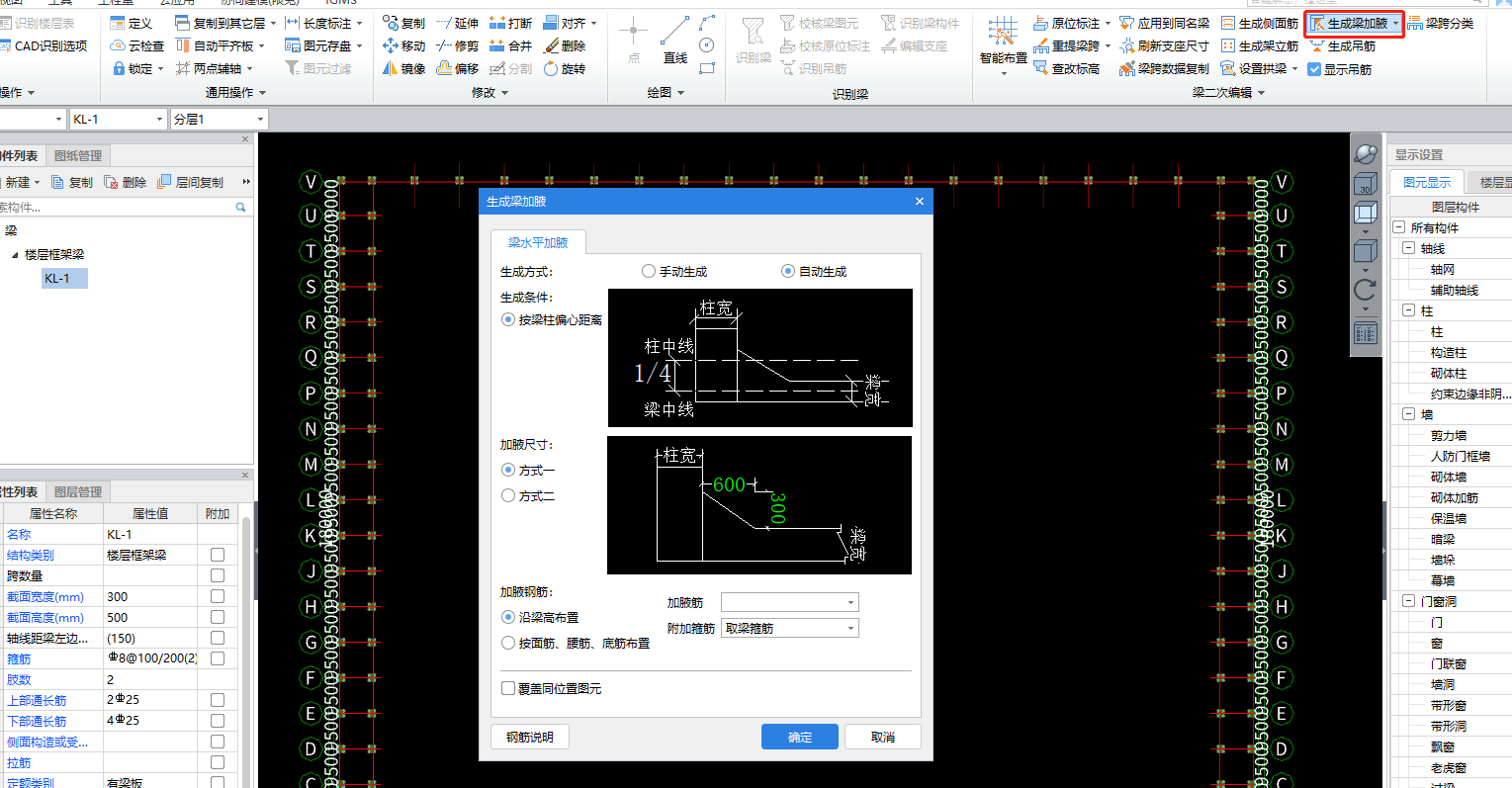1512x788 pixels.
Task: Click the 打断 break tool
Action: [510, 23]
